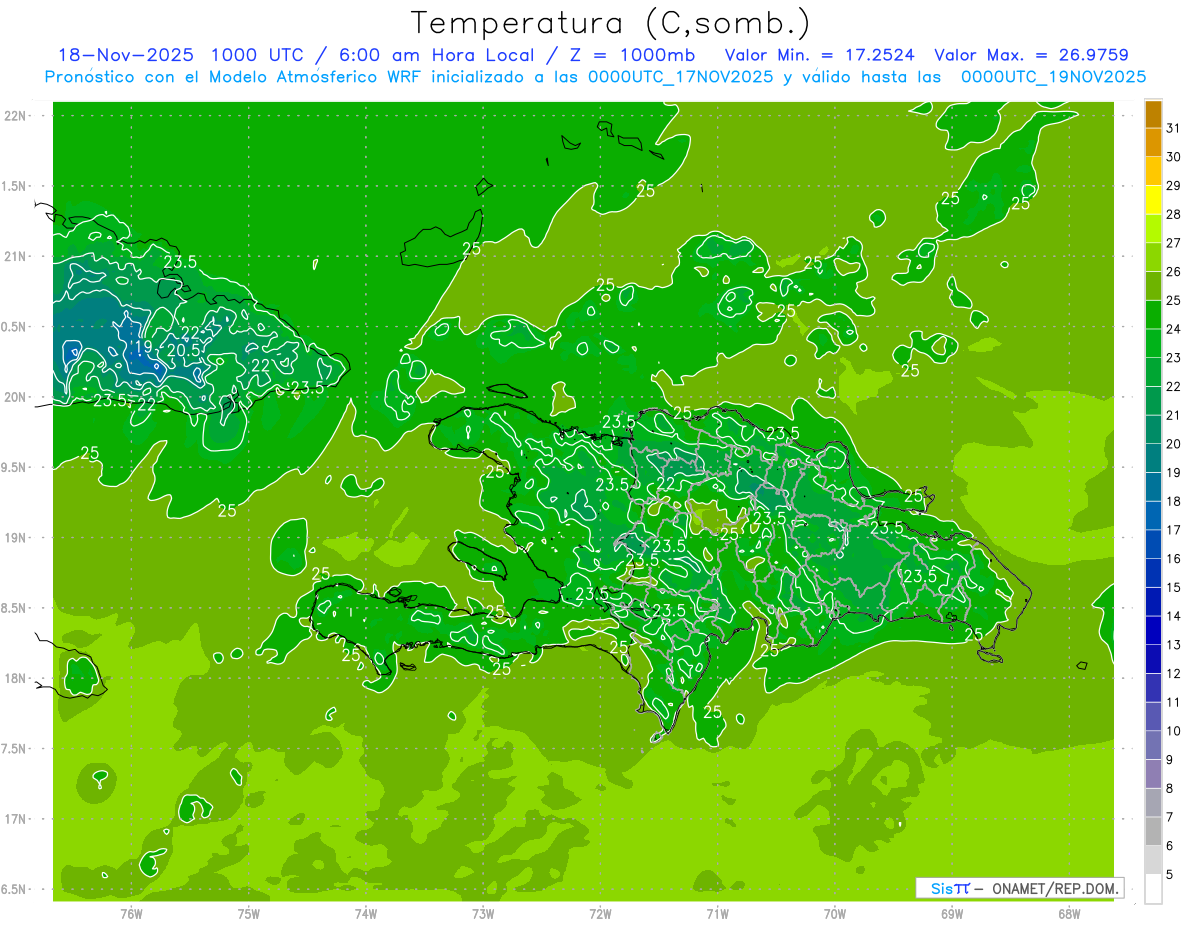Click the "12" value on the color scale
The width and height of the screenshot is (1200, 927).
[1173, 674]
